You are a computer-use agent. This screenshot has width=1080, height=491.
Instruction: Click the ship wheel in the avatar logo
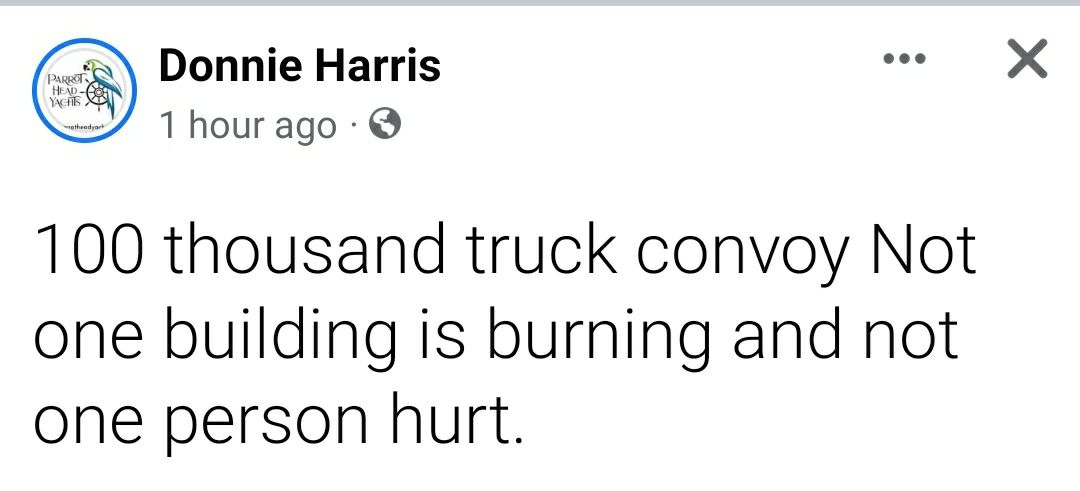[99, 95]
